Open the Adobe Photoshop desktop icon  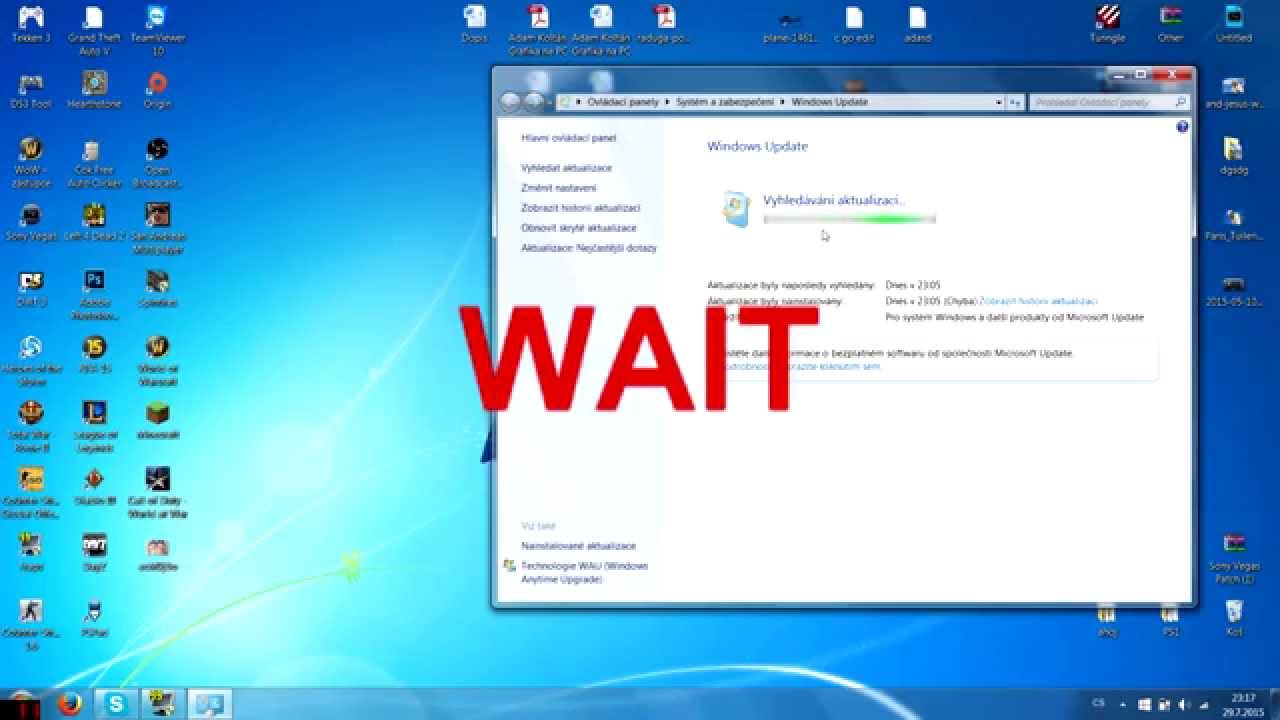coord(94,294)
